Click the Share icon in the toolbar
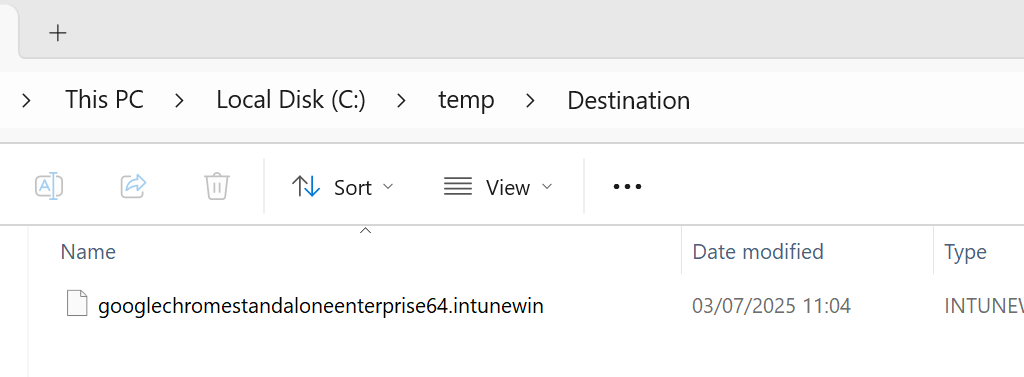Screen dimensions: 1024x377 click(133, 187)
